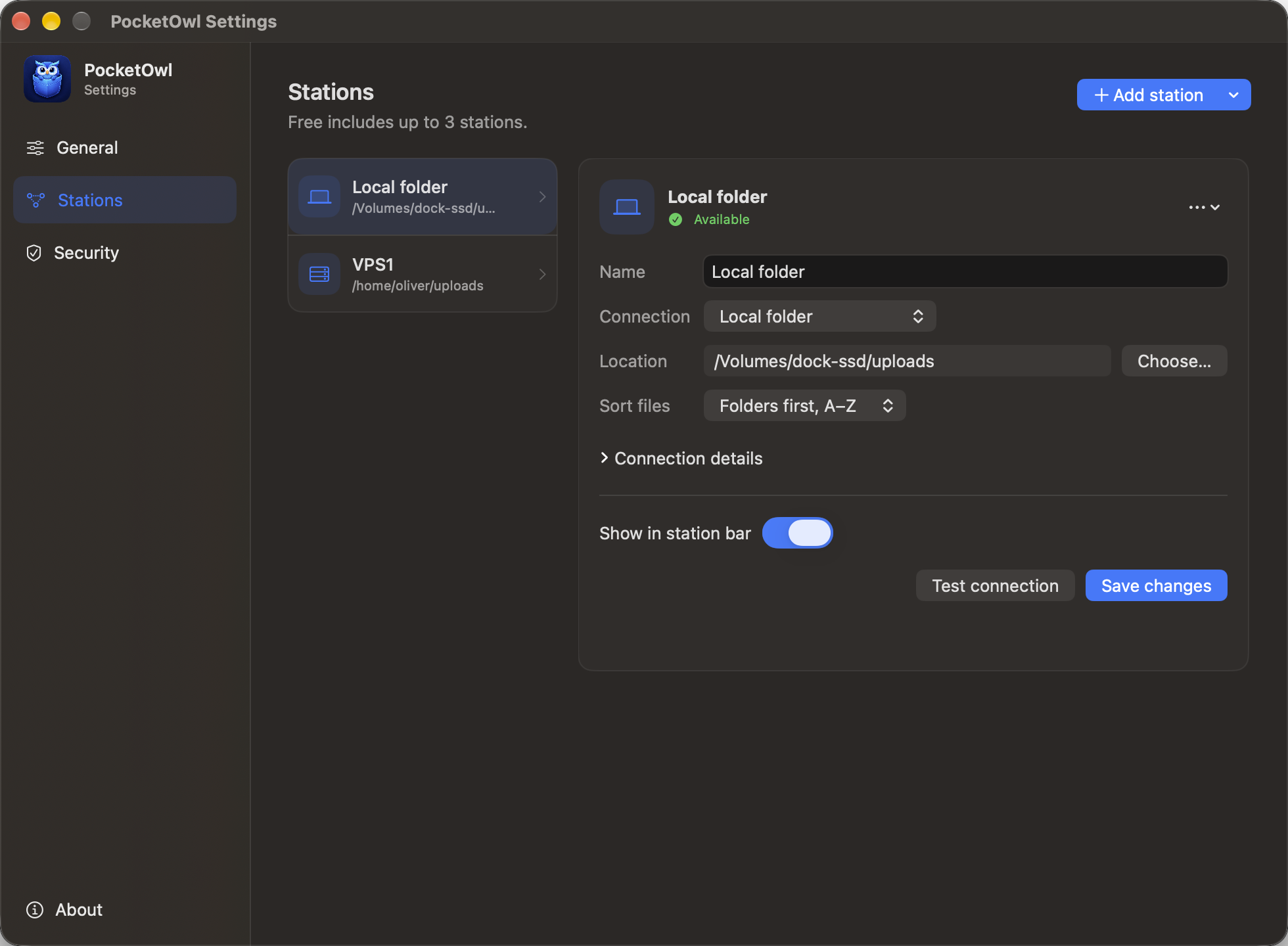Click the server icon in VPS1 row

point(319,274)
